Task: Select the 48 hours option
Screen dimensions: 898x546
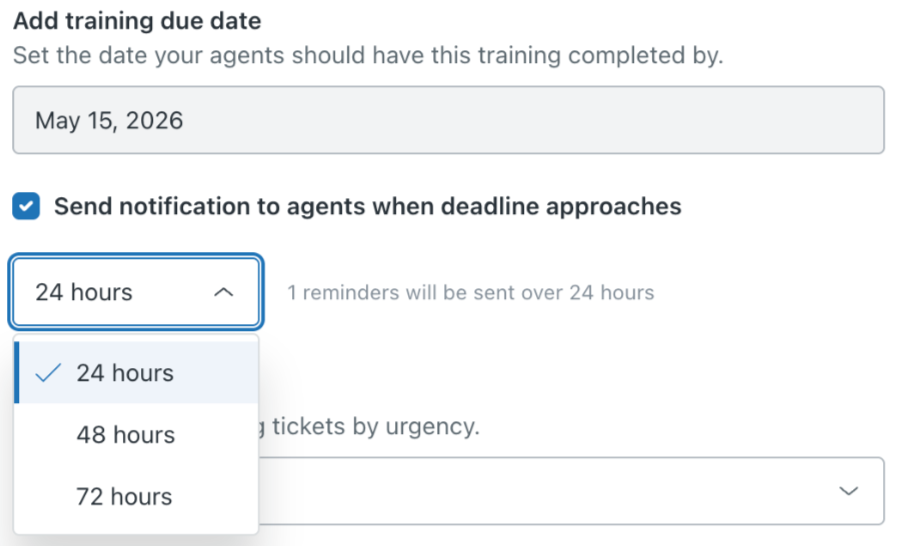Action: point(125,435)
